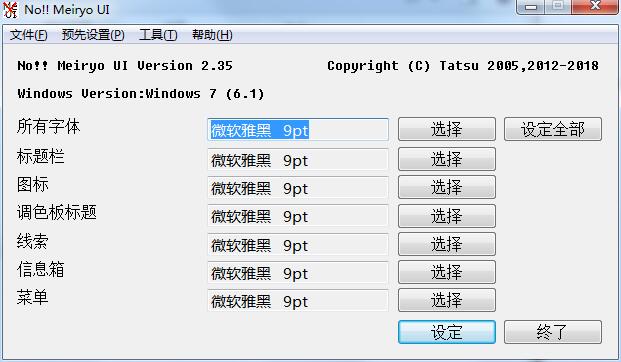Apply all with 设定全部 button
Screen dimensions: 621x362
553,129
